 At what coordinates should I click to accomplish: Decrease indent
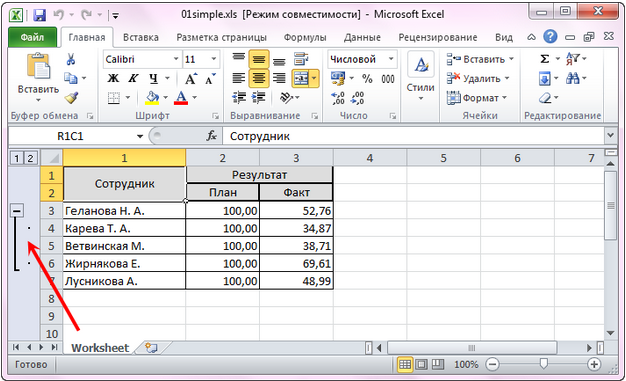[x=239, y=97]
